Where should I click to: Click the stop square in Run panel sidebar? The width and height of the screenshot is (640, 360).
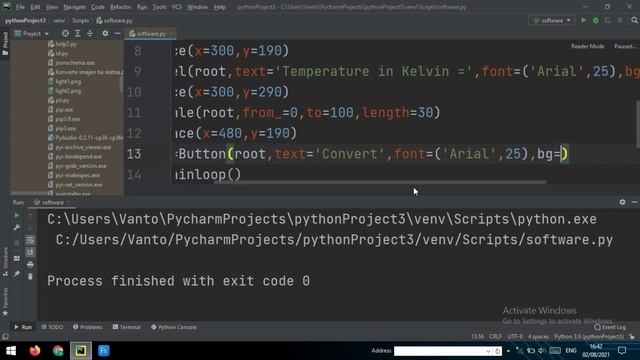click(x=17, y=243)
